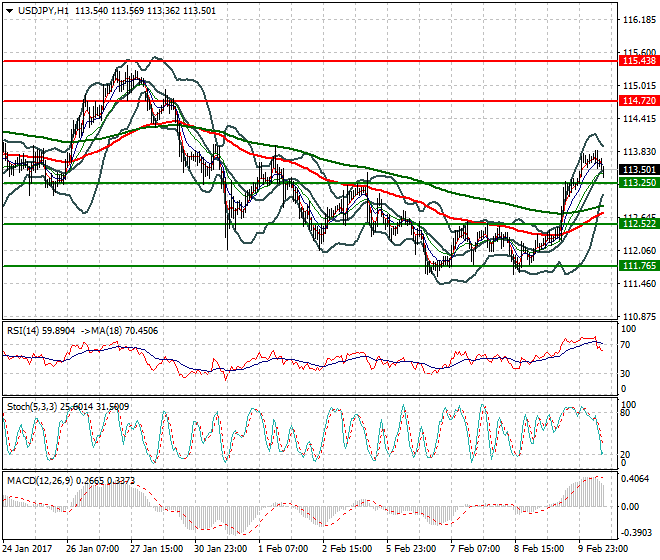Click the MACD scale value -0.3903
The height and width of the screenshot is (560, 660).
point(637,533)
